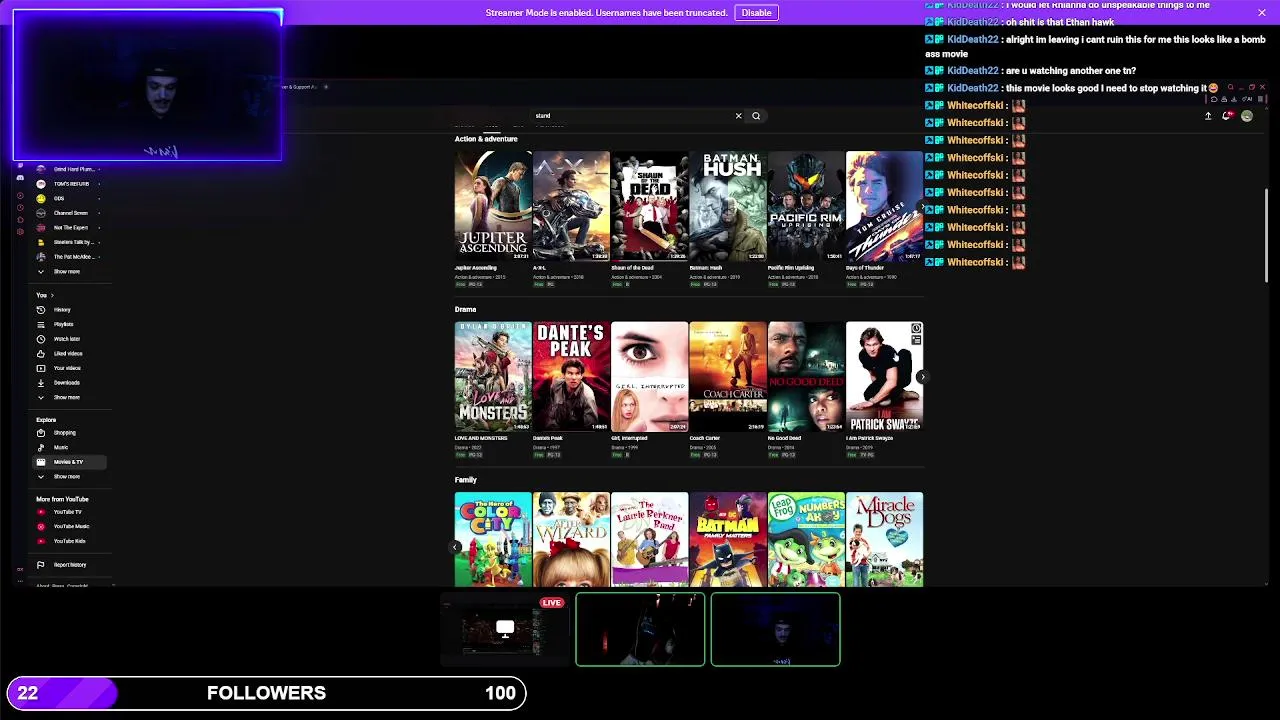Viewport: 1280px width, 720px height.
Task: Open Report history flag item
Action: 70,565
